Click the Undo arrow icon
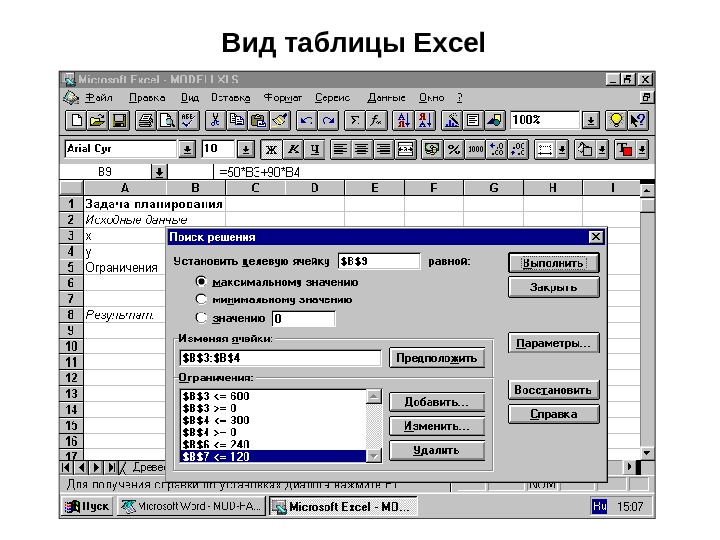The height and width of the screenshot is (540, 720). click(306, 121)
